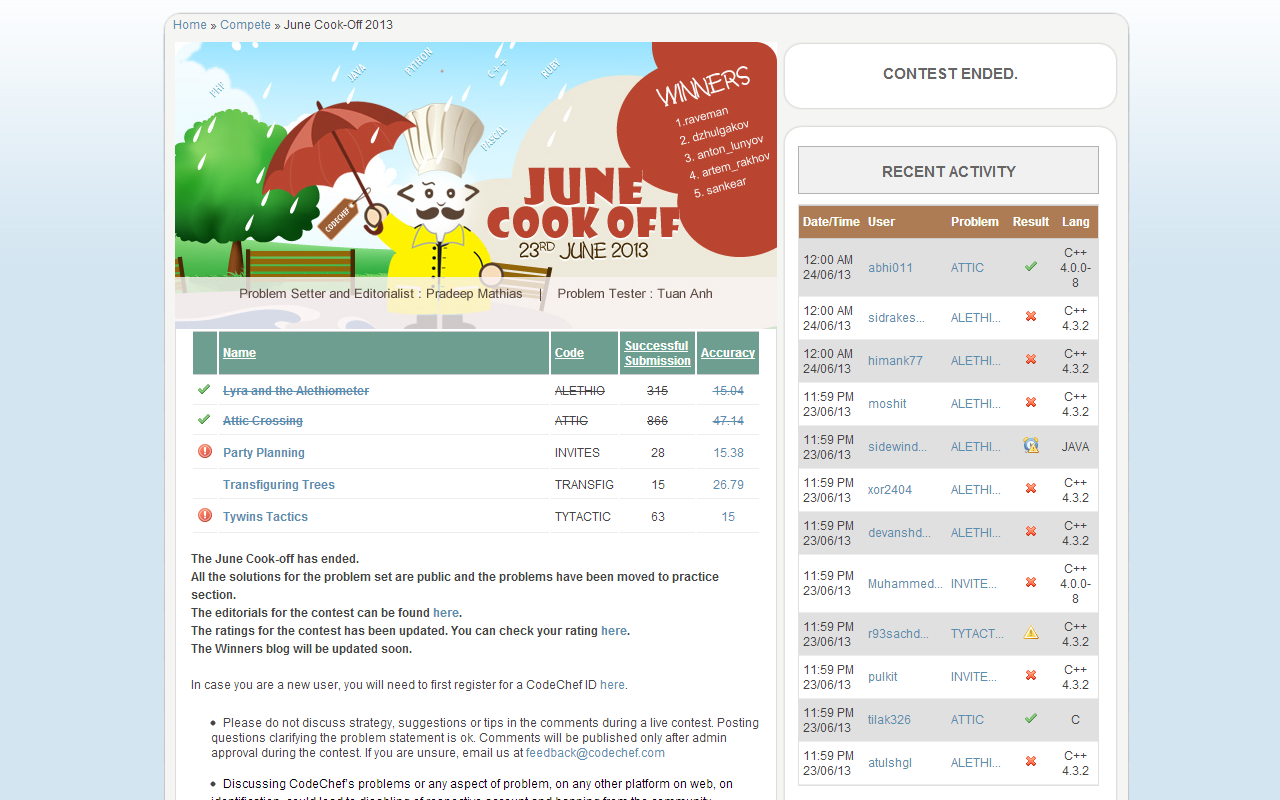The width and height of the screenshot is (1280, 800).
Task: Go to Home in the breadcrumb
Action: (190, 25)
